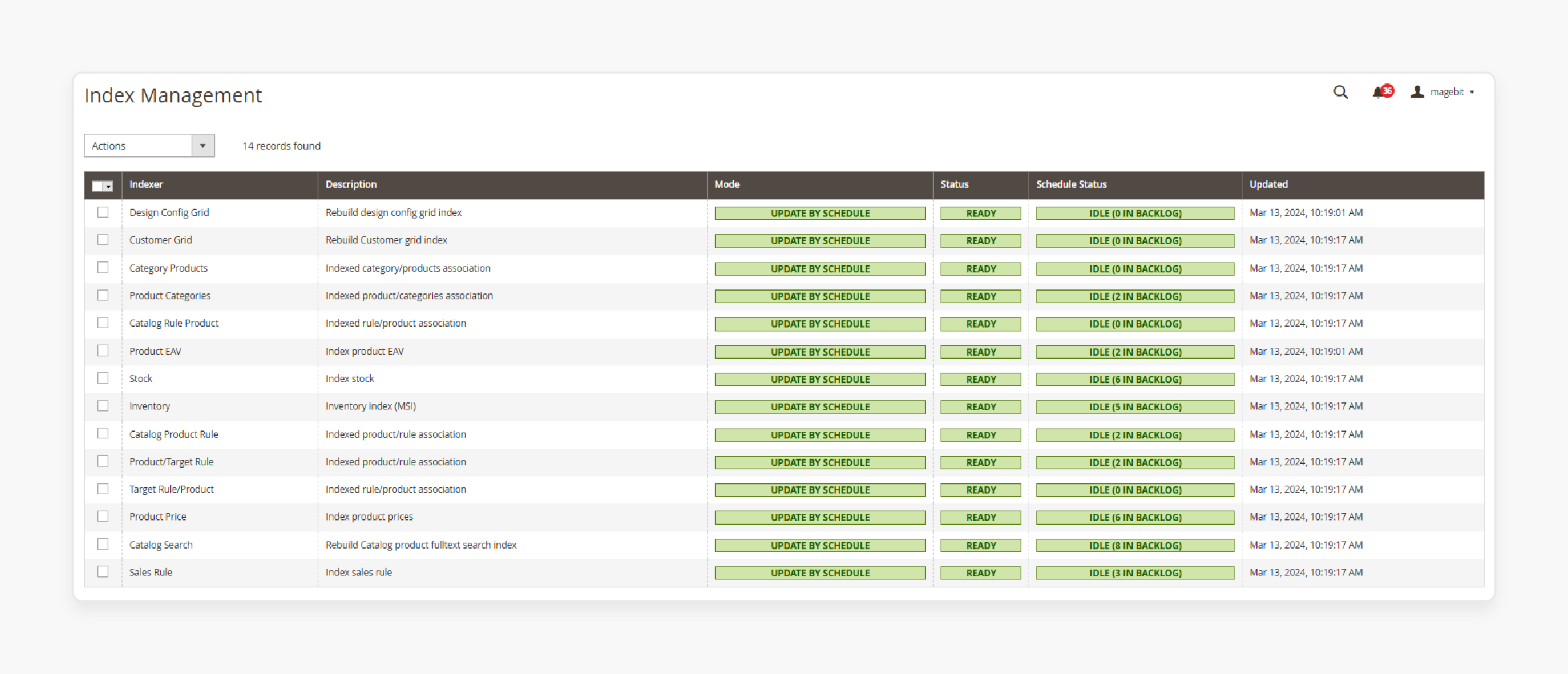Viewport: 1568px width, 674px height.
Task: Click Catalog Rule Product indexer name
Action: (174, 324)
